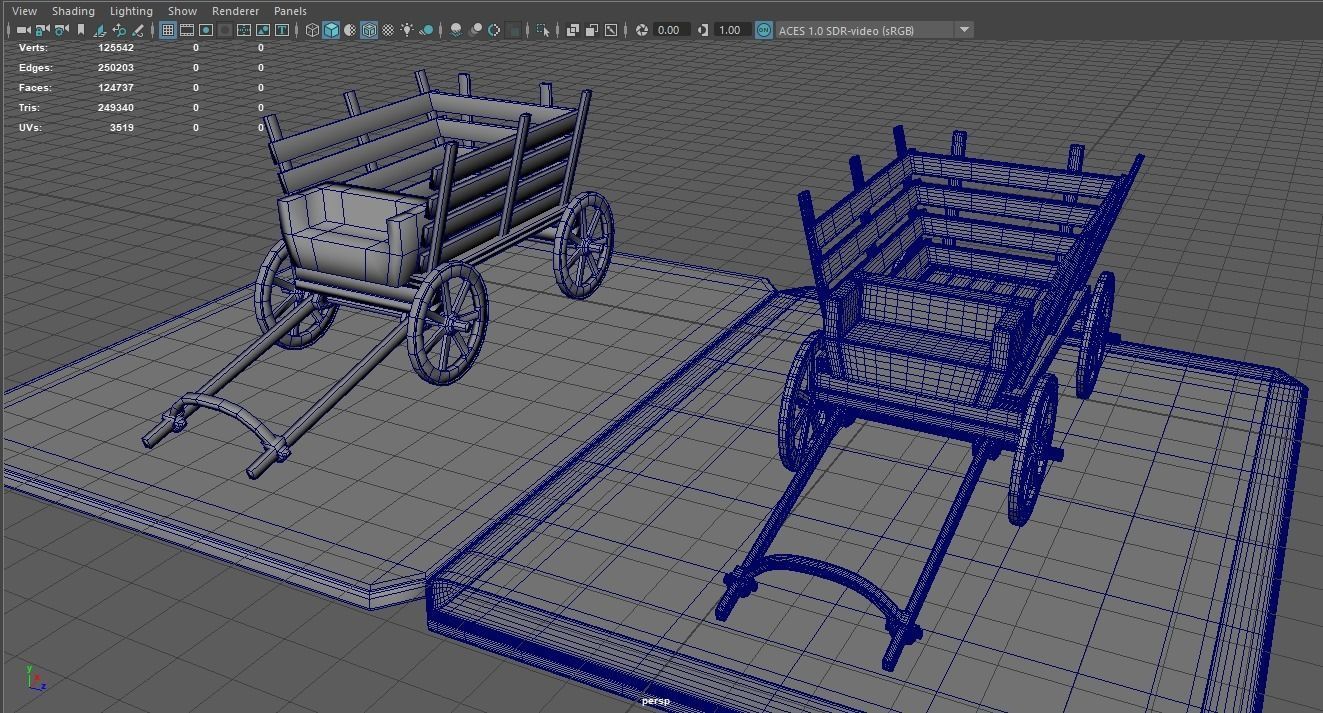Click X-Ray Active Components icon
Image resolution: width=1323 pixels, height=713 pixels.
pyautogui.click(x=592, y=30)
